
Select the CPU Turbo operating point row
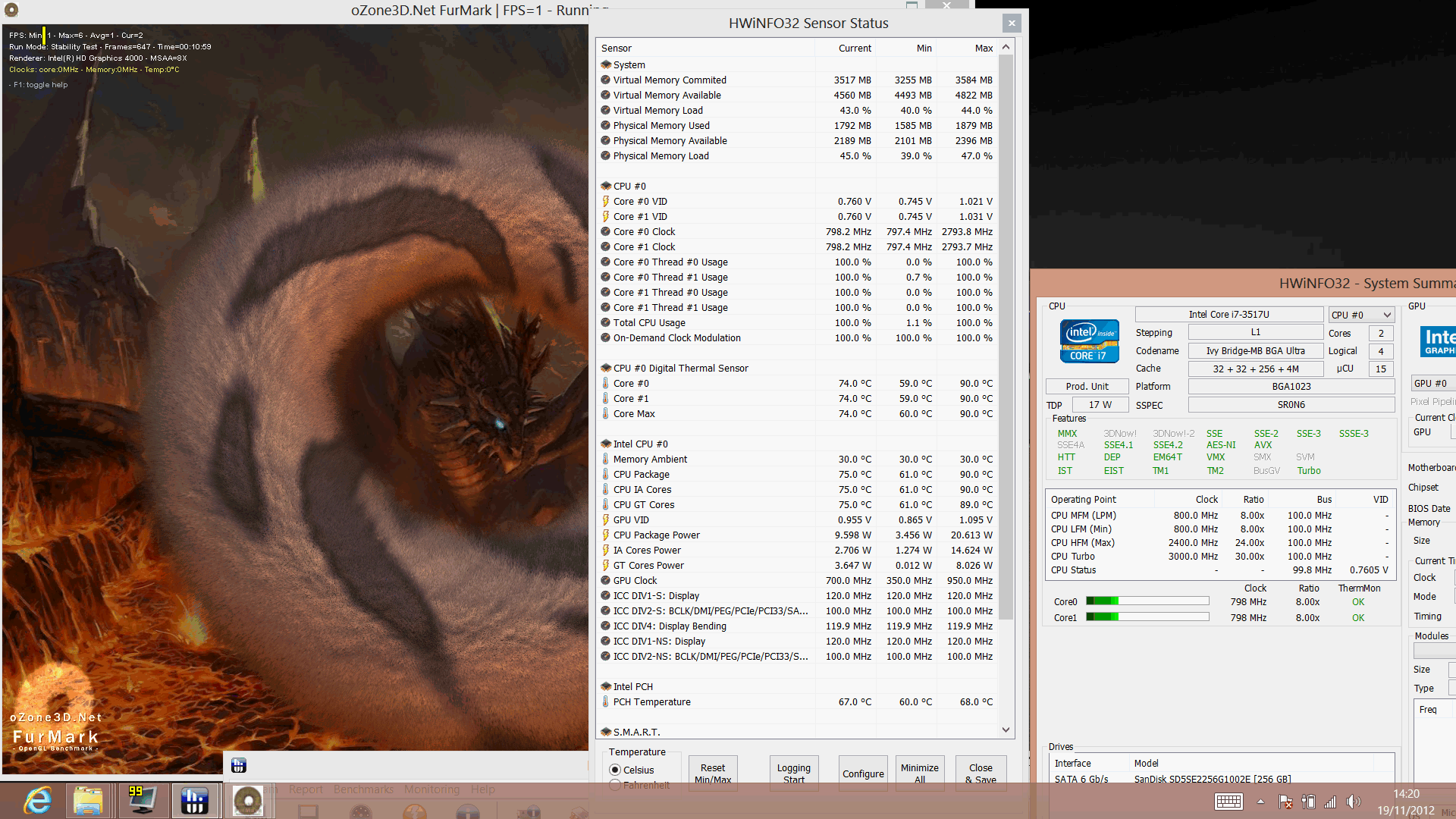coord(1219,557)
